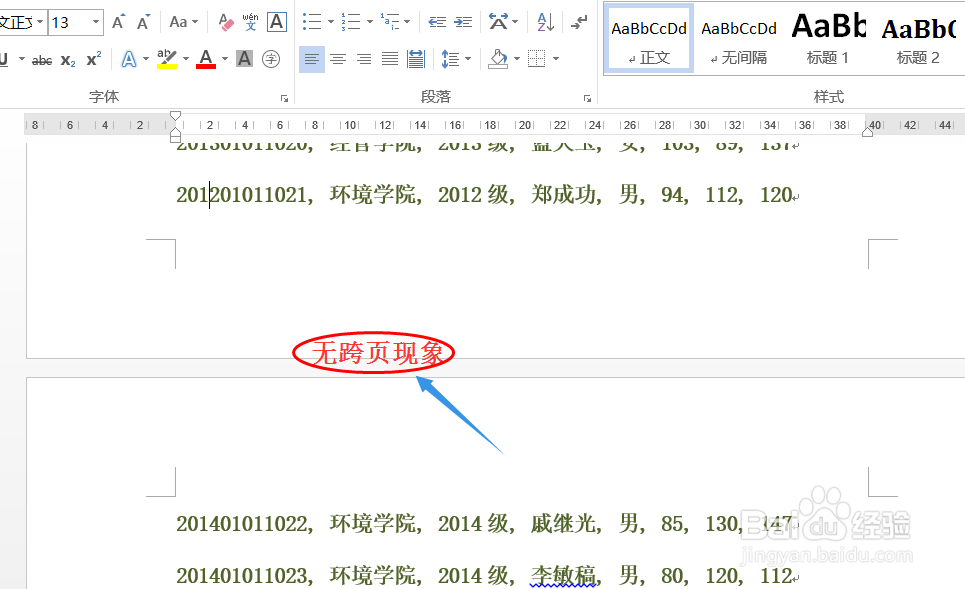Apply red Font Color to the text

205,58
